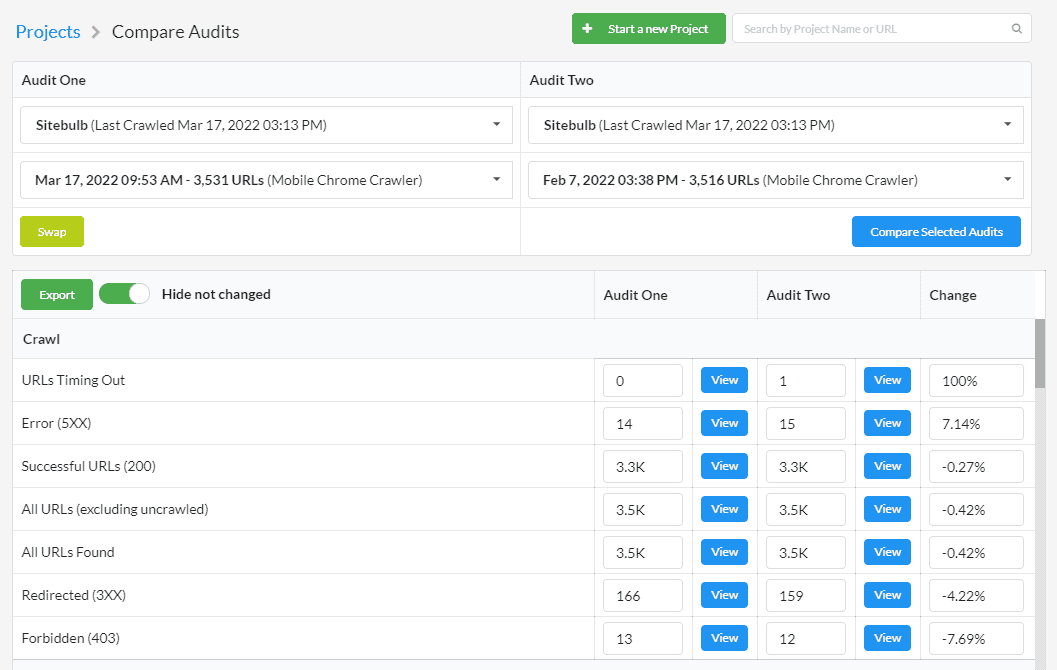View Audit Two URLs Timing Out
Image resolution: width=1057 pixels, height=670 pixels.
coord(888,380)
